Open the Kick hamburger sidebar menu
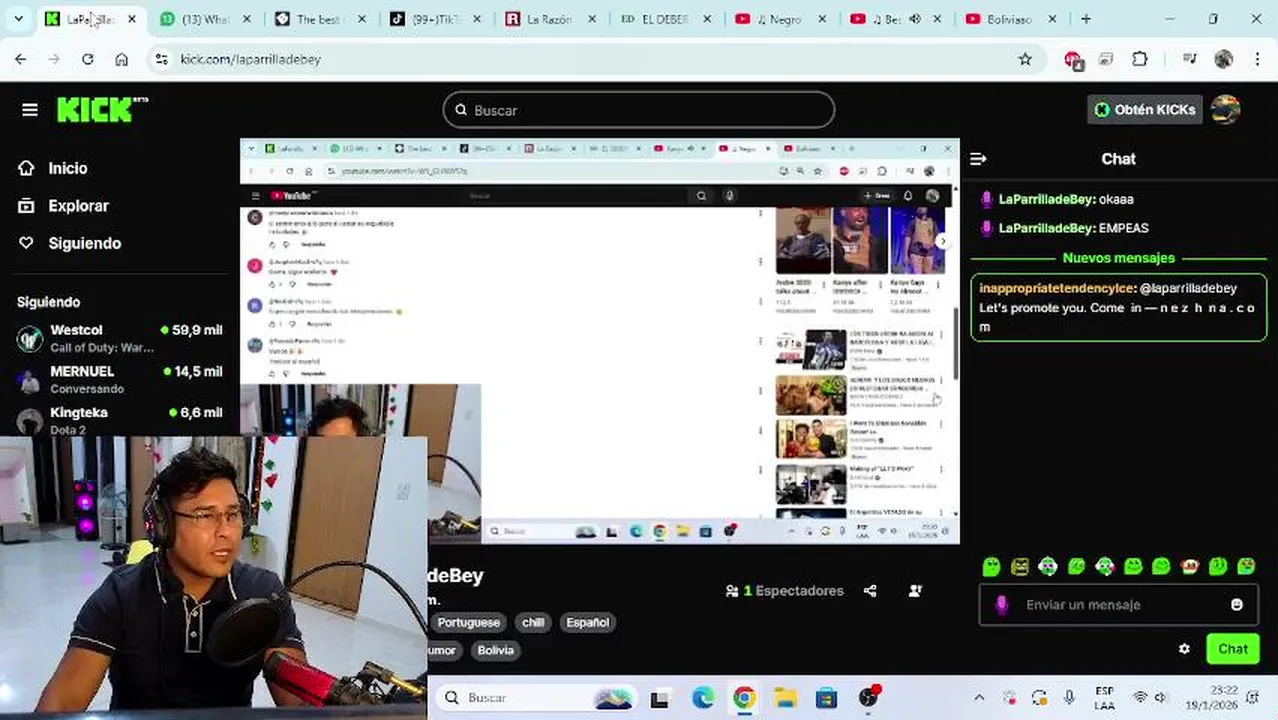The height and width of the screenshot is (720, 1278). 30,110
